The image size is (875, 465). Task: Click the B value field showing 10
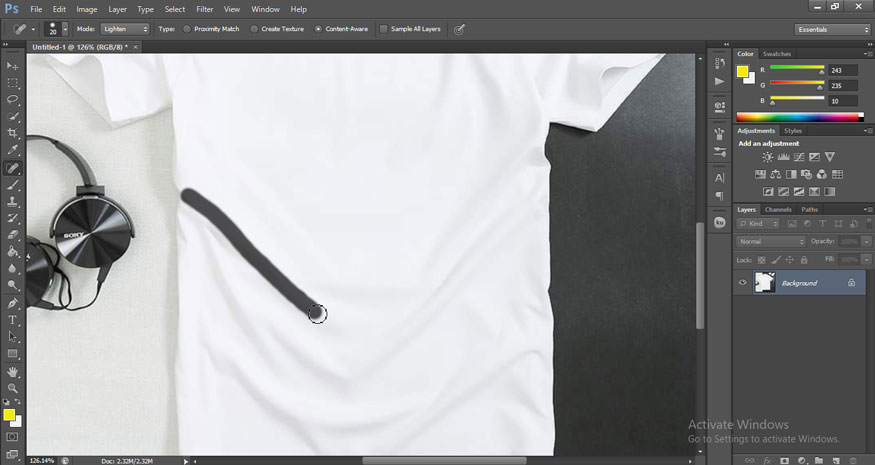pos(842,101)
